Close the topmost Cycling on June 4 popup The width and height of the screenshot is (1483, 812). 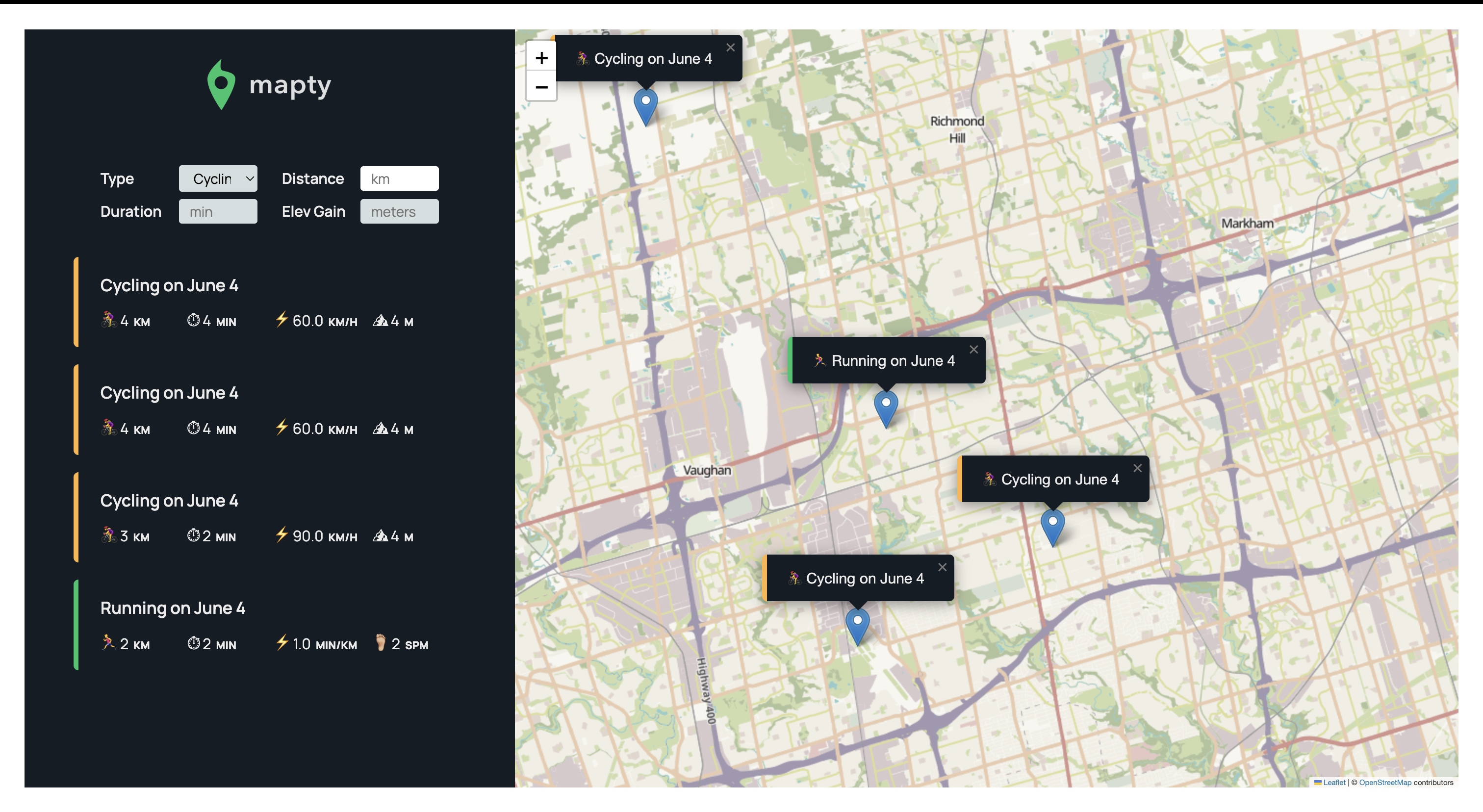730,48
